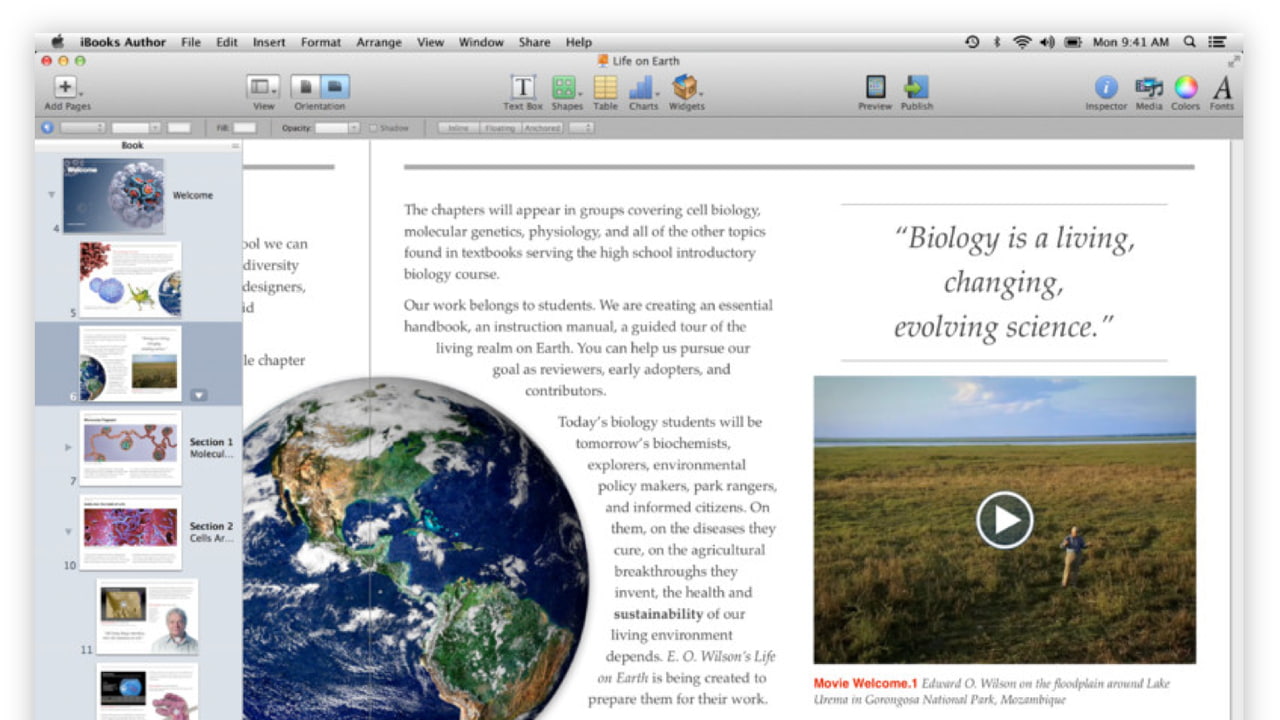The width and height of the screenshot is (1280, 720).
Task: Enable the Shadow checkbox
Action: [373, 128]
